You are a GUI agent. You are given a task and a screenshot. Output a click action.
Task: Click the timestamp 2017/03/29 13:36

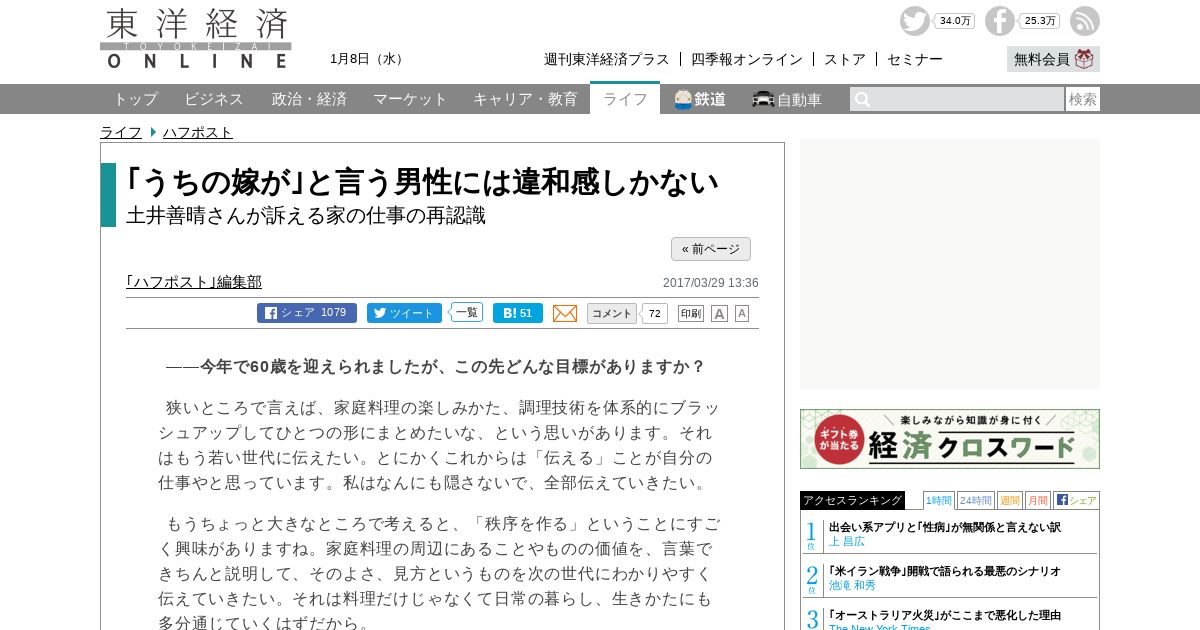(x=711, y=283)
